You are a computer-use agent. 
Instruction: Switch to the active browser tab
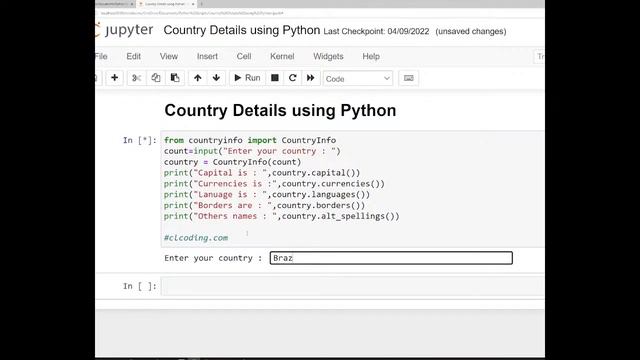pos(165,4)
